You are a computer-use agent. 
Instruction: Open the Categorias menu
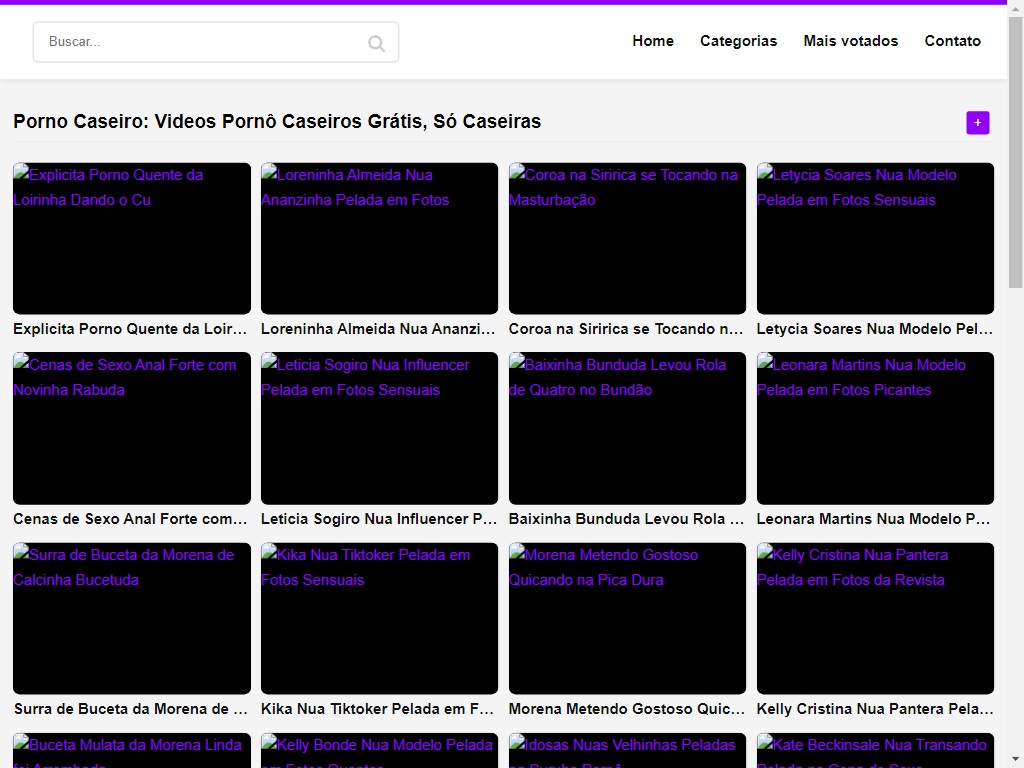738,41
